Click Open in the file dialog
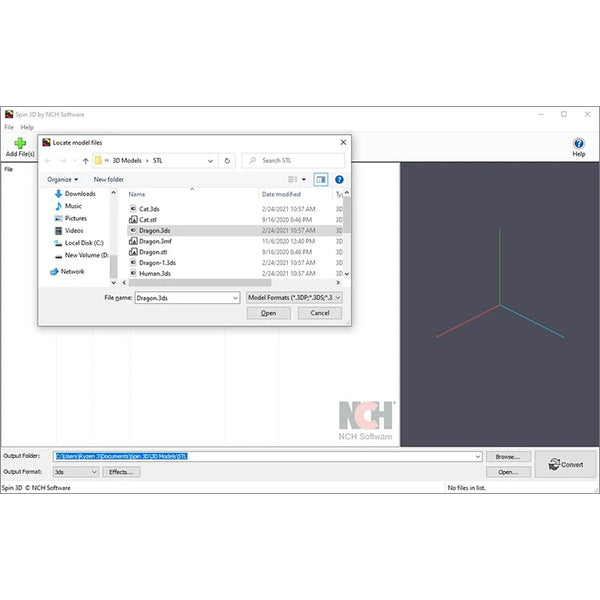600x600 pixels. (x=268, y=313)
